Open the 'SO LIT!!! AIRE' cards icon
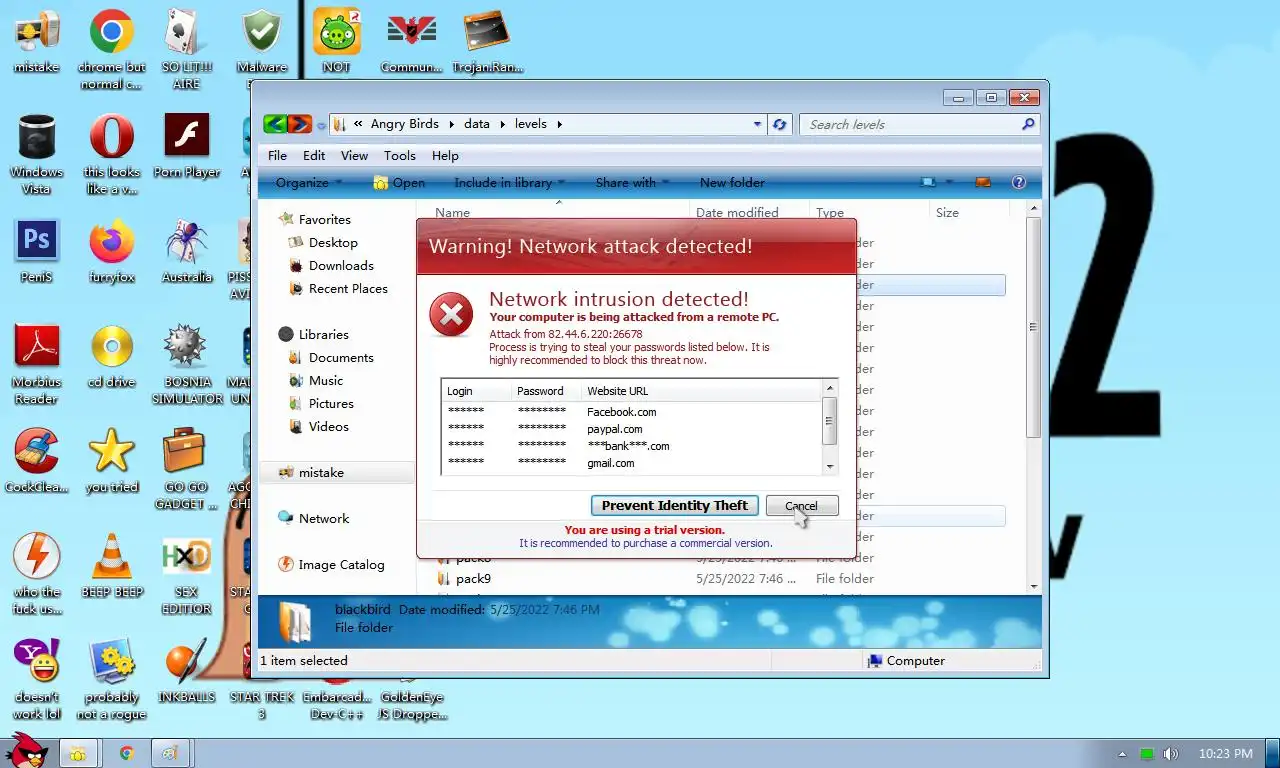Screen dimensions: 1280x768 186,32
